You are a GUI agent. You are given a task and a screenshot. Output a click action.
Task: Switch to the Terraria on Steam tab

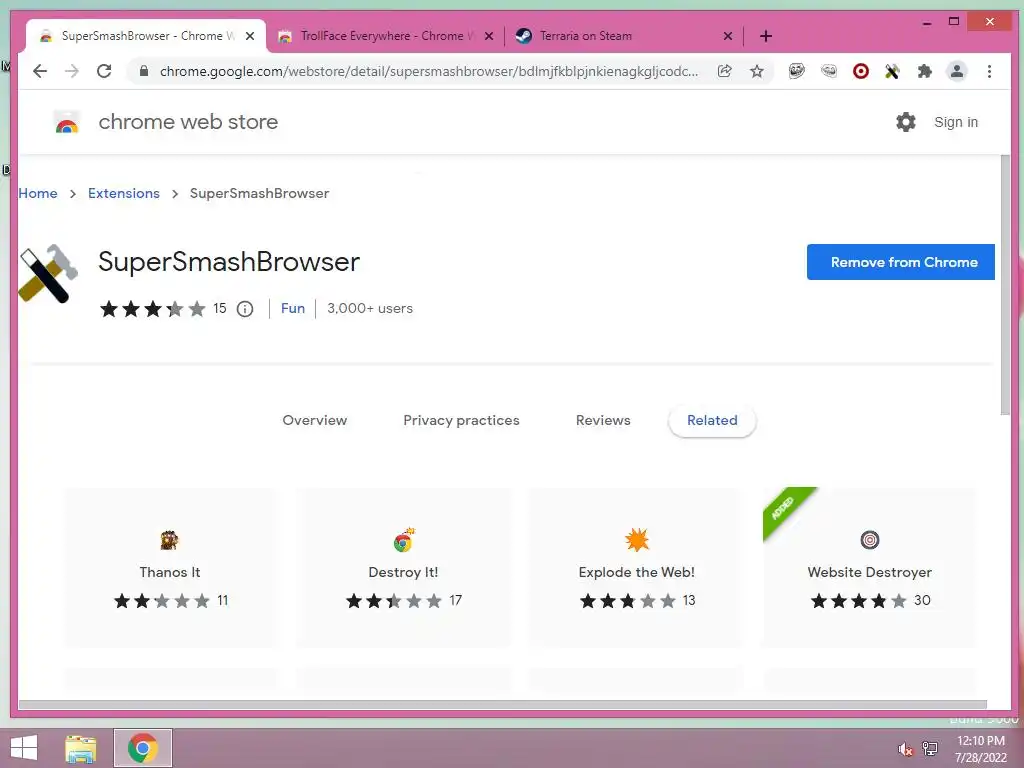pos(624,36)
